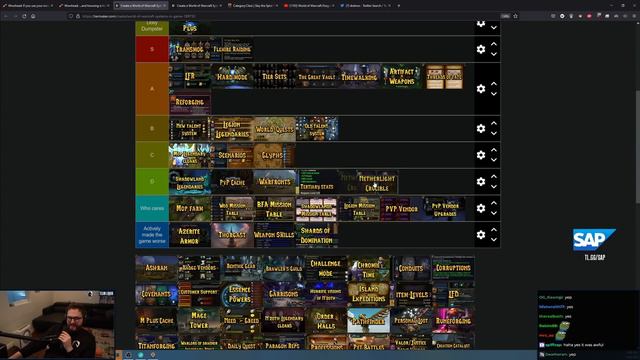640x360 pixels.
Task: Select the Artifact Weapons tile
Action: click(x=401, y=76)
